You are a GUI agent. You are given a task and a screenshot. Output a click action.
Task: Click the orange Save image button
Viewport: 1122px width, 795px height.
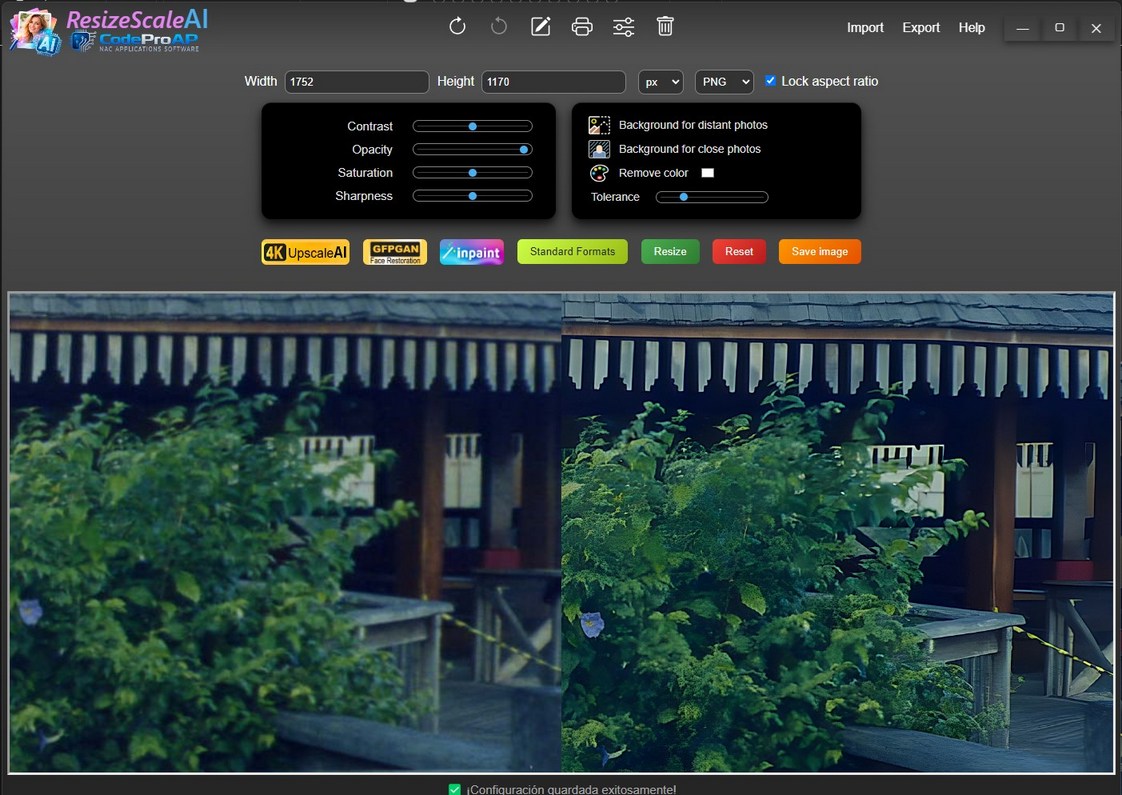coord(819,252)
